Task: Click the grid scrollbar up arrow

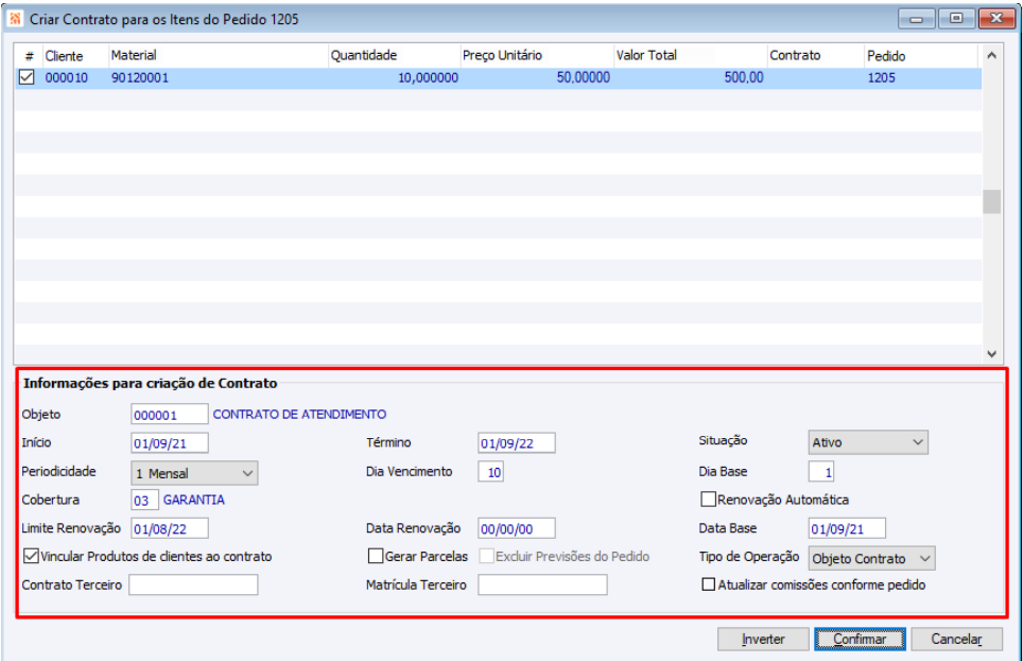Action: point(991,56)
